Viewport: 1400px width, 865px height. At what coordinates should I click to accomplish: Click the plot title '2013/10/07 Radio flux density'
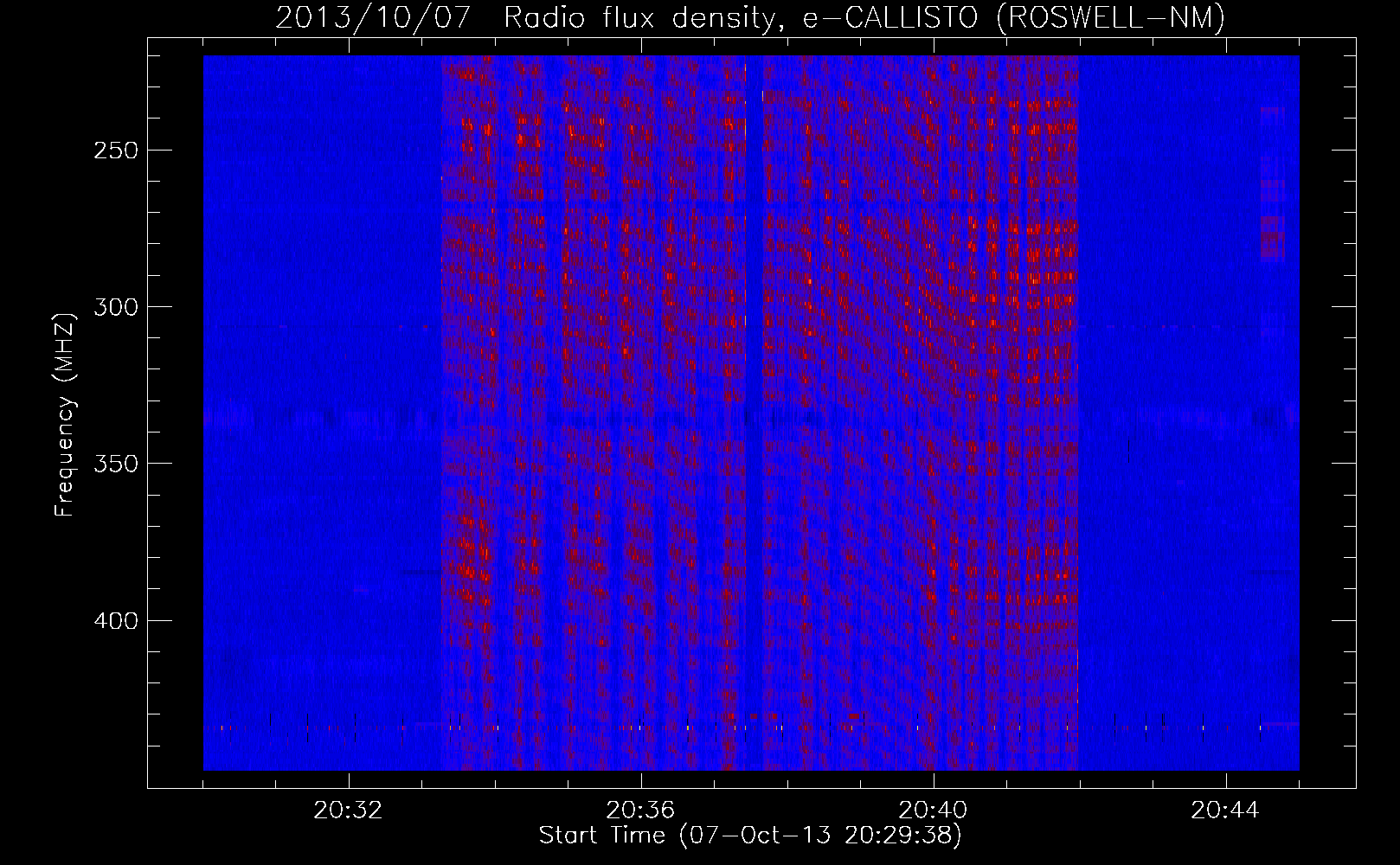530,17
